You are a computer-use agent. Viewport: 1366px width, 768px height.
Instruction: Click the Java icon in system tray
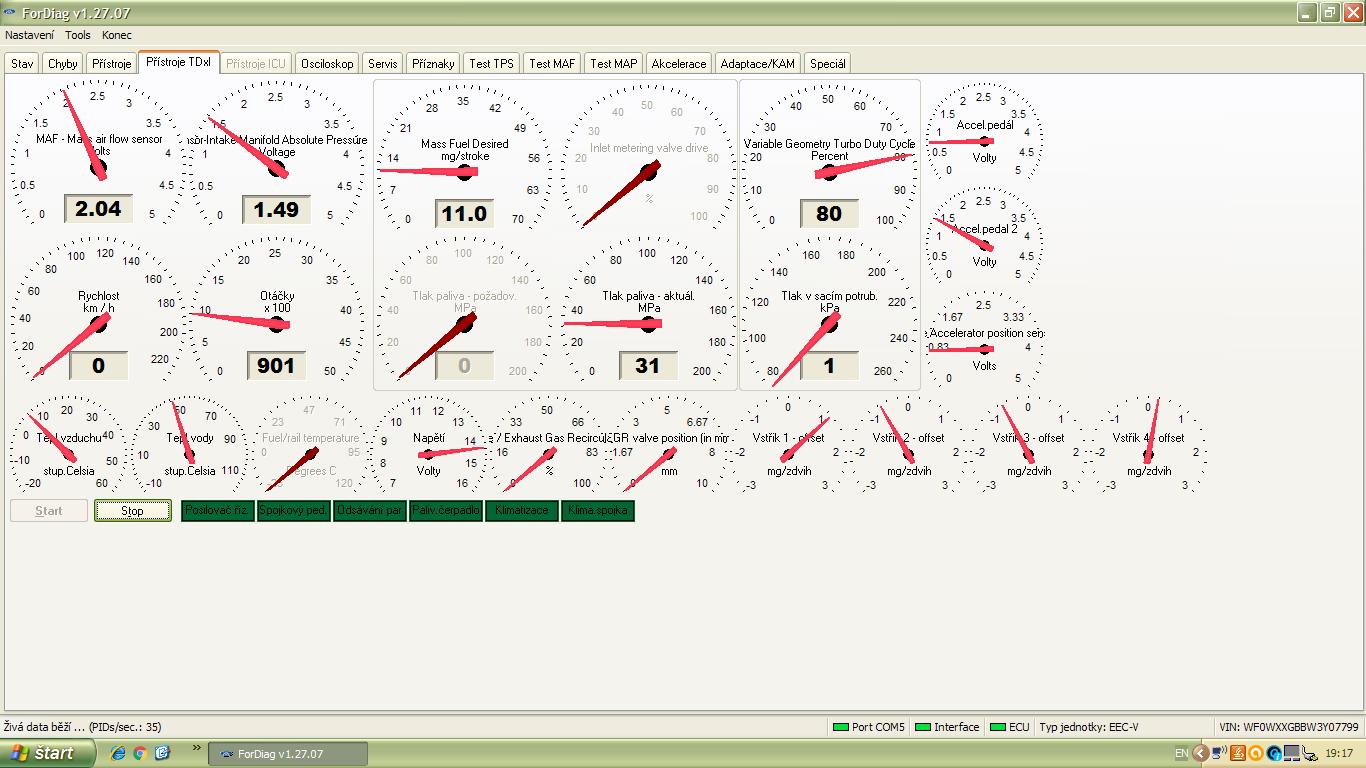click(1237, 753)
